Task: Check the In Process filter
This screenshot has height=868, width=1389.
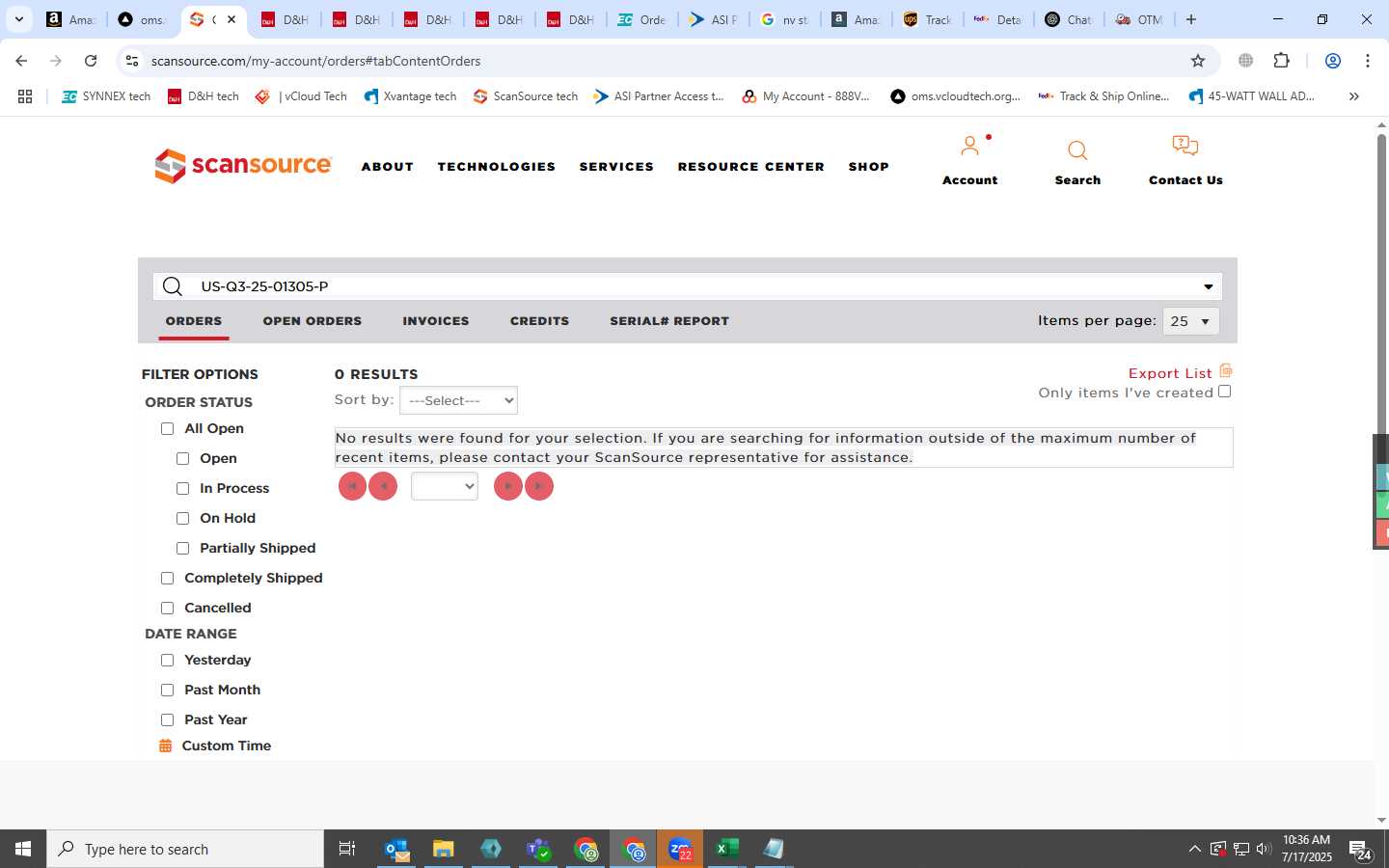Action: pos(182,489)
